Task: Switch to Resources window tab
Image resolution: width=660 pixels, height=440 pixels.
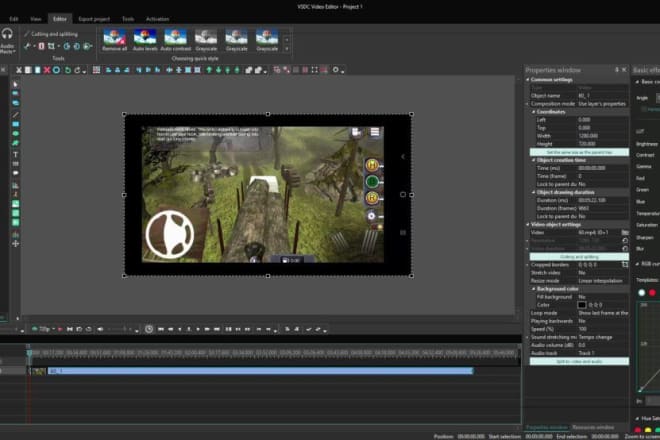Action: tap(593, 427)
